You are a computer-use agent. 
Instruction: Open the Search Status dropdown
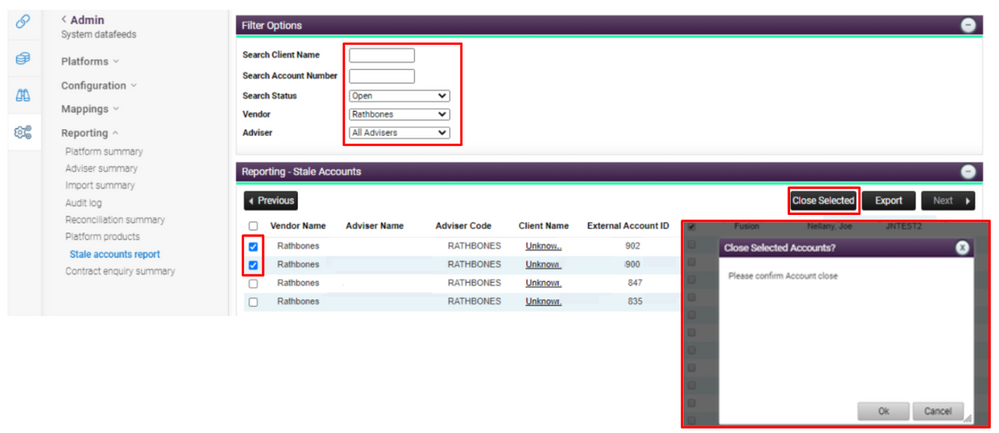(399, 96)
